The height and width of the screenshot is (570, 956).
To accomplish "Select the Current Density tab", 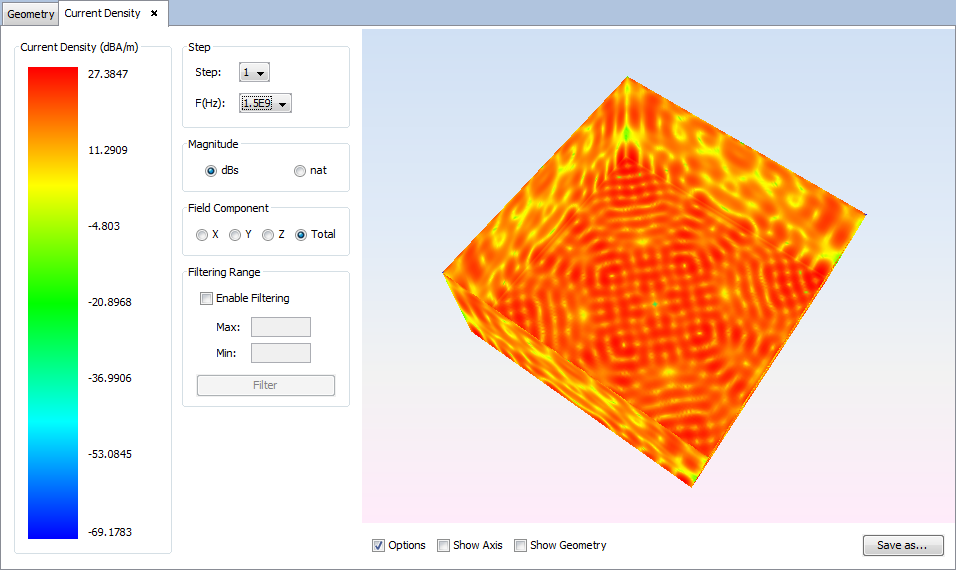I will point(103,14).
